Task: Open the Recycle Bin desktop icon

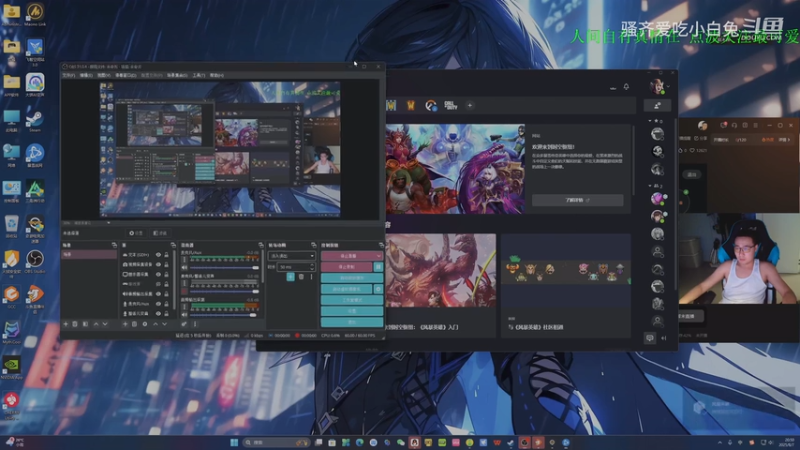Action: pyautogui.click(x=11, y=227)
